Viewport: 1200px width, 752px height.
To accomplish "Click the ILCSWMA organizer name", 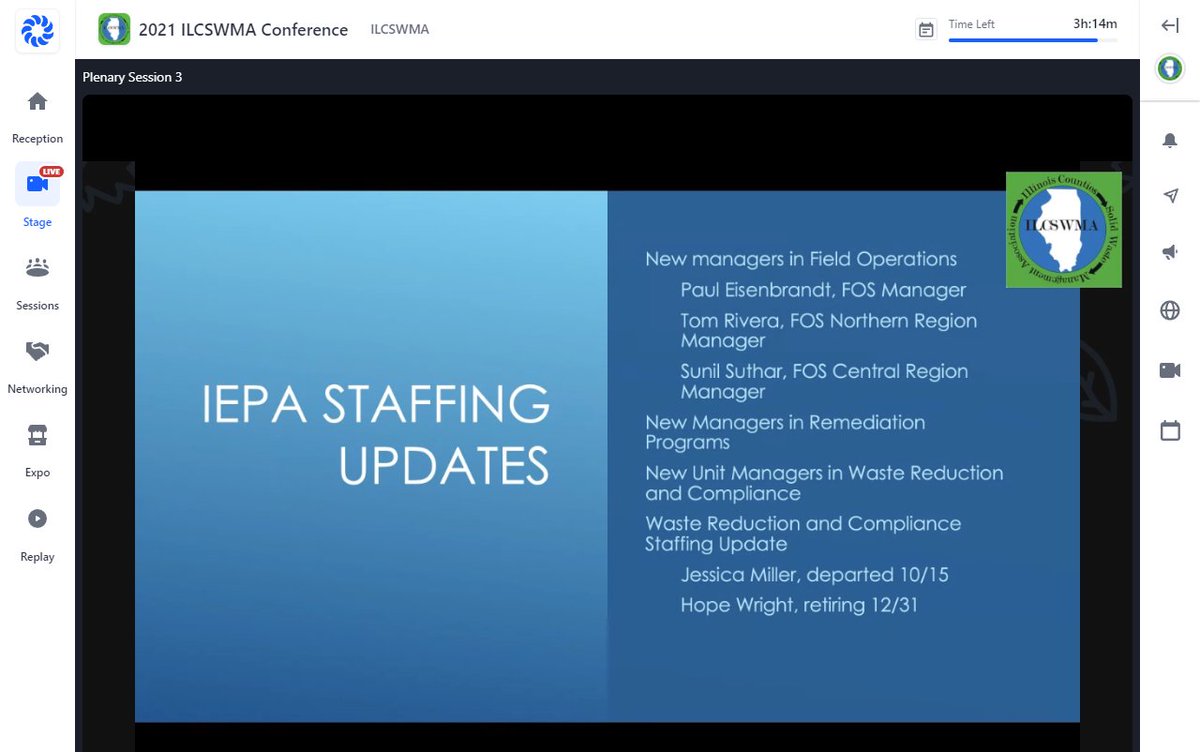I will click(x=399, y=30).
